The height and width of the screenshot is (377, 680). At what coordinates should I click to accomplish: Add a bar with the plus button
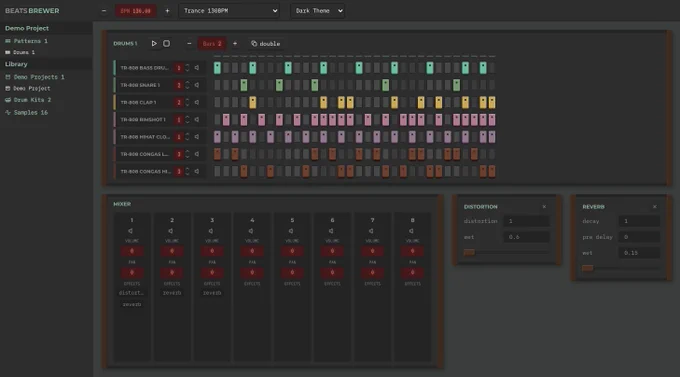pos(235,43)
